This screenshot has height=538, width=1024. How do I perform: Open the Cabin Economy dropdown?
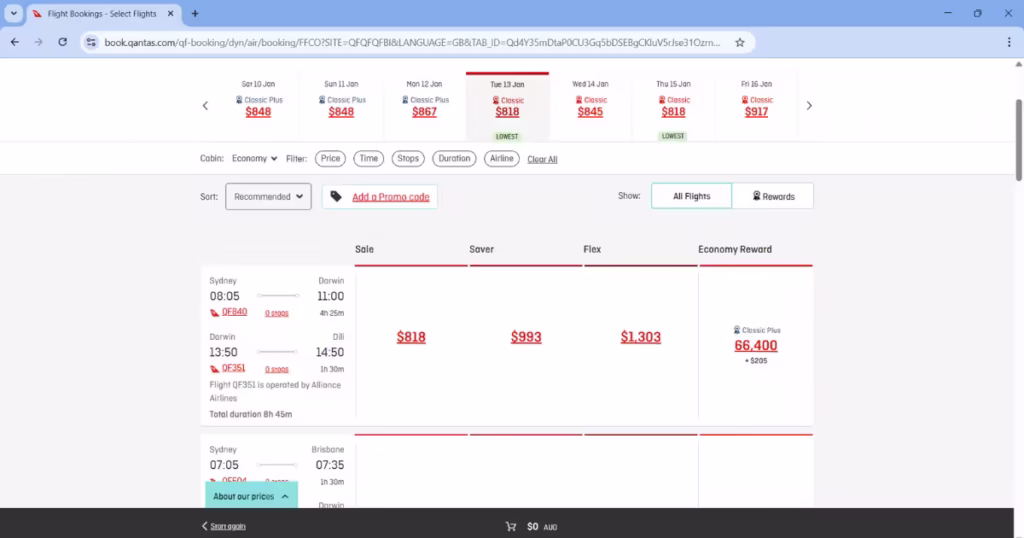point(254,158)
